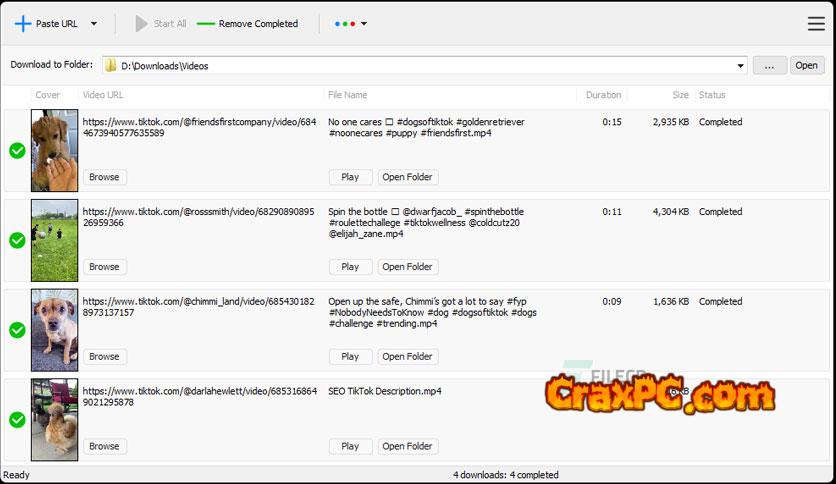Sort by Duration column header
The image size is (836, 484).
coord(604,95)
